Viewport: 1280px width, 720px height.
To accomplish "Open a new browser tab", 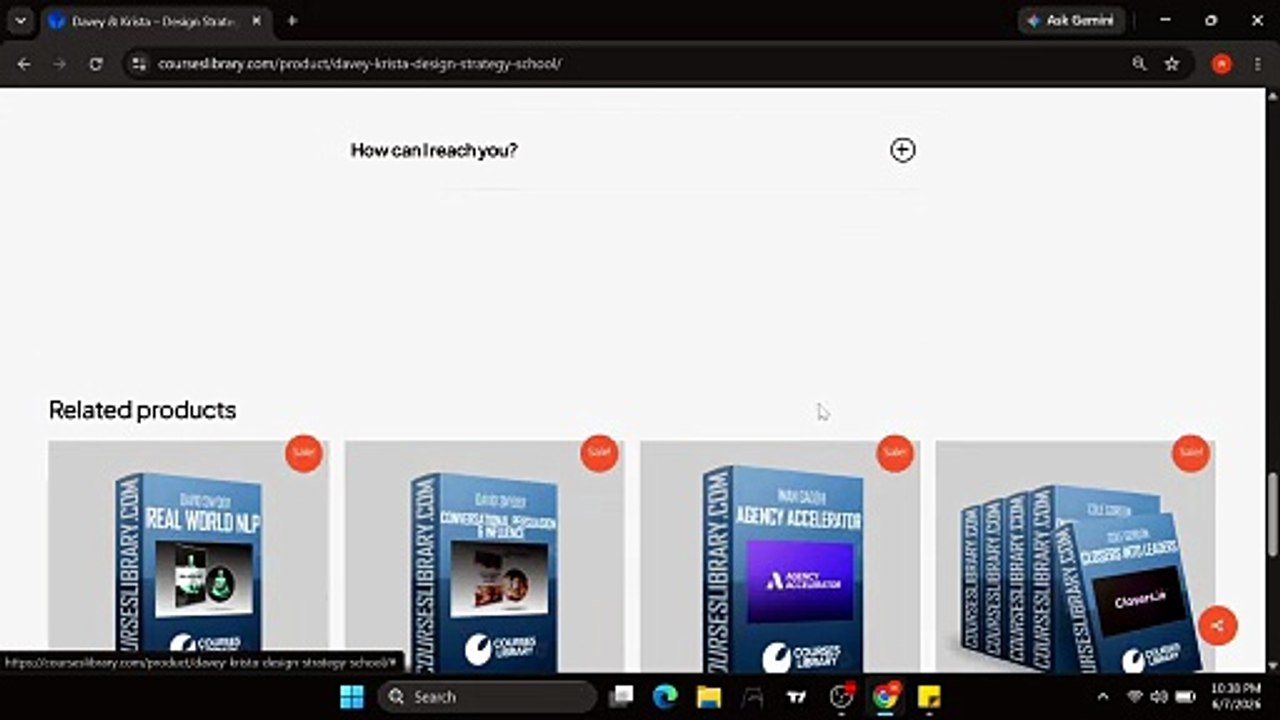I will (x=292, y=21).
